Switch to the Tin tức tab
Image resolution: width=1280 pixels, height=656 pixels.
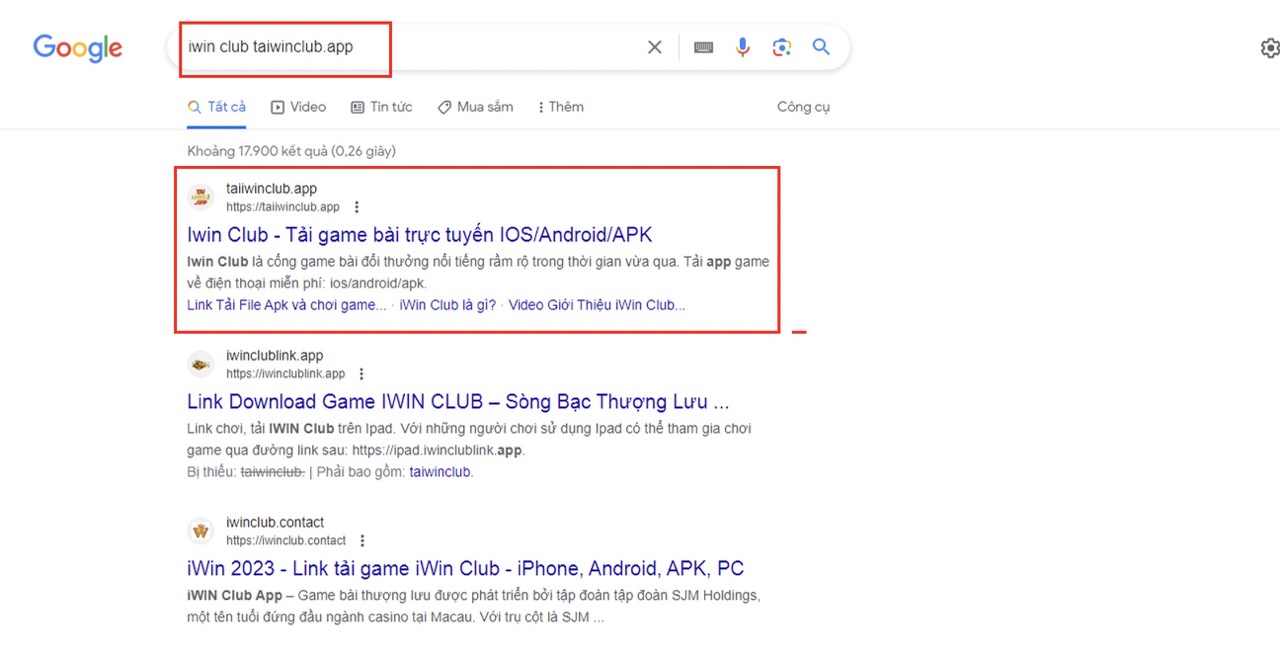pyautogui.click(x=381, y=107)
